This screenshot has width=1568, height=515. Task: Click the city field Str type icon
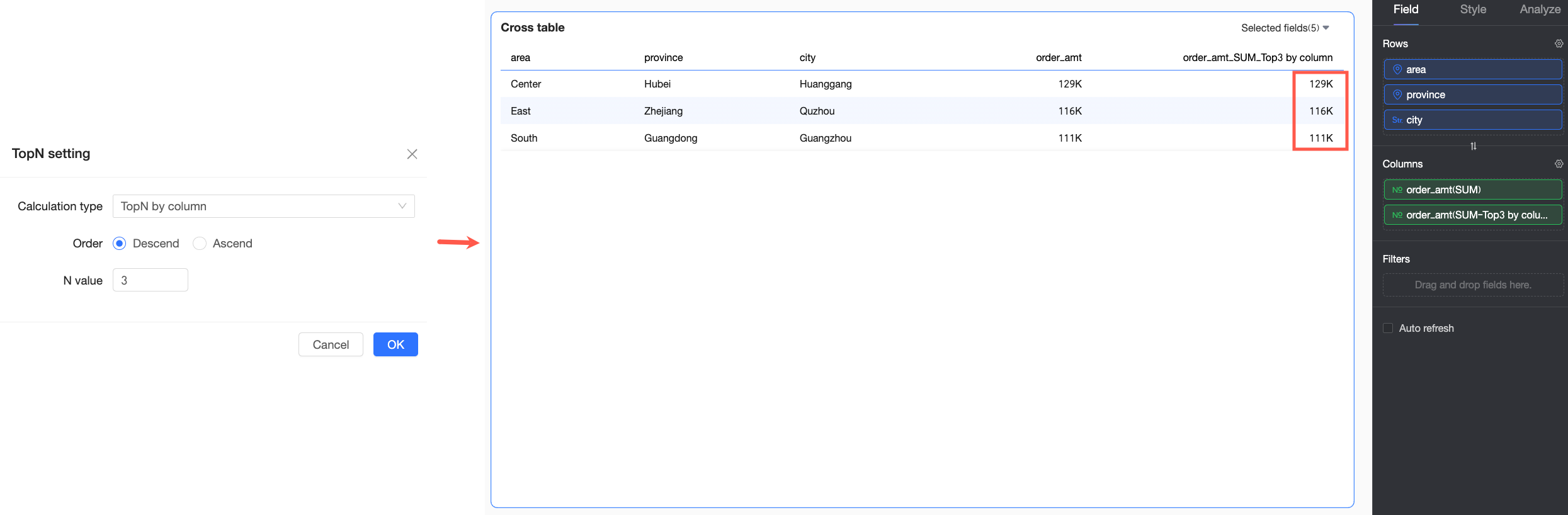pyautogui.click(x=1397, y=120)
